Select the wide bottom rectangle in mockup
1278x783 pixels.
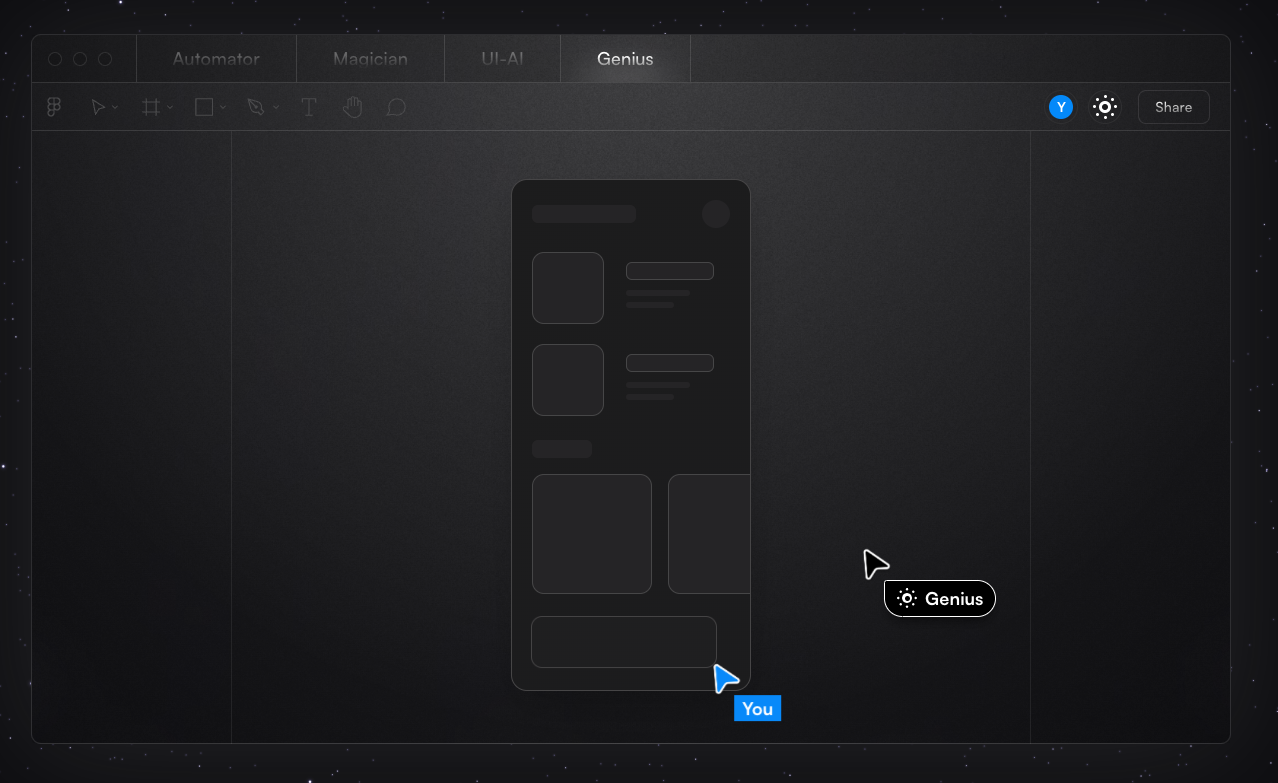point(624,642)
